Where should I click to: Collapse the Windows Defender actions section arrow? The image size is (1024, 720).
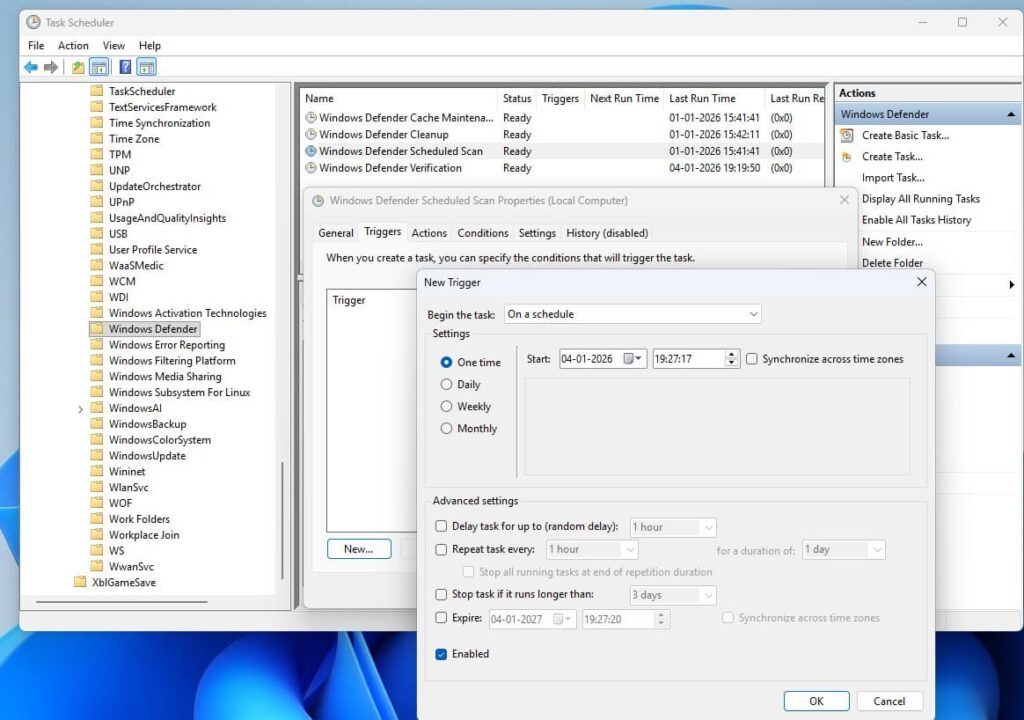[1011, 114]
